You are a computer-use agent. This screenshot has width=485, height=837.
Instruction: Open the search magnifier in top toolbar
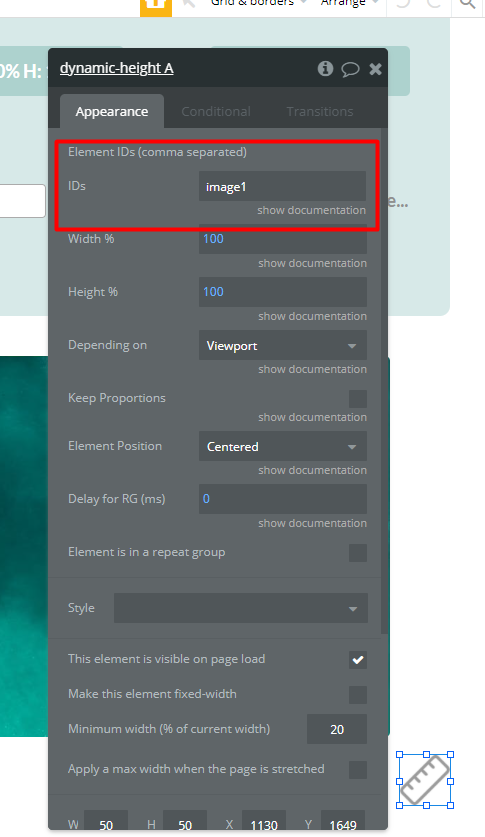point(467,4)
